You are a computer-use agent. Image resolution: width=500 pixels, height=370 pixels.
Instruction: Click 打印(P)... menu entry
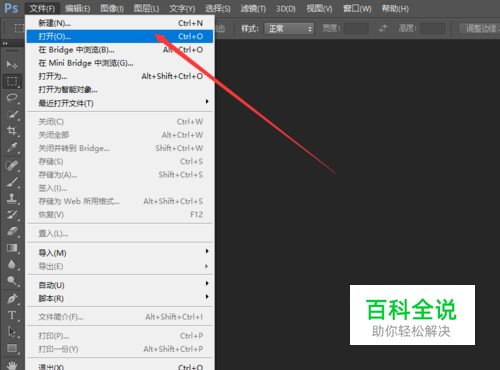tap(120, 336)
